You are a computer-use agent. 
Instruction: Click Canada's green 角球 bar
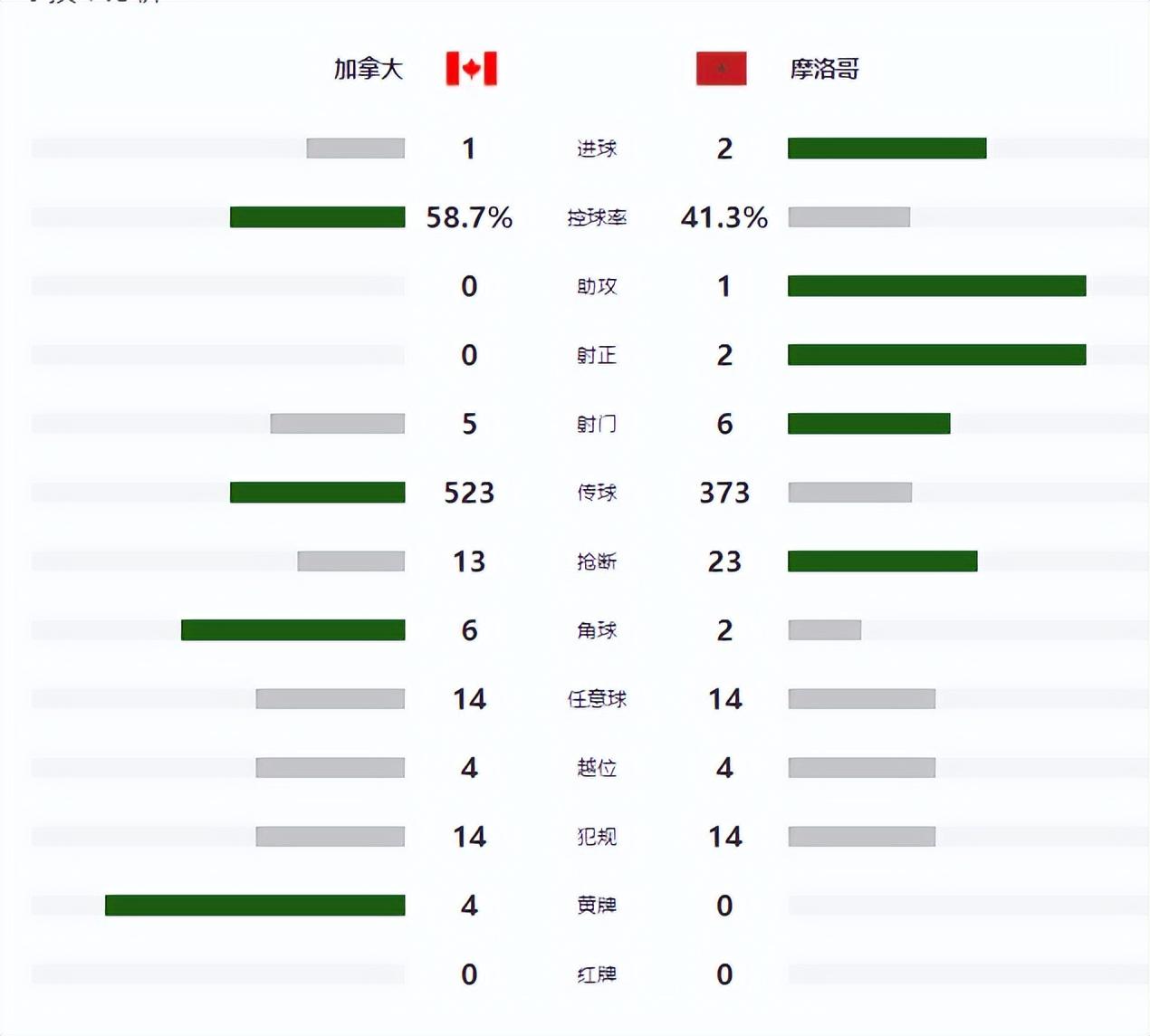292,630
